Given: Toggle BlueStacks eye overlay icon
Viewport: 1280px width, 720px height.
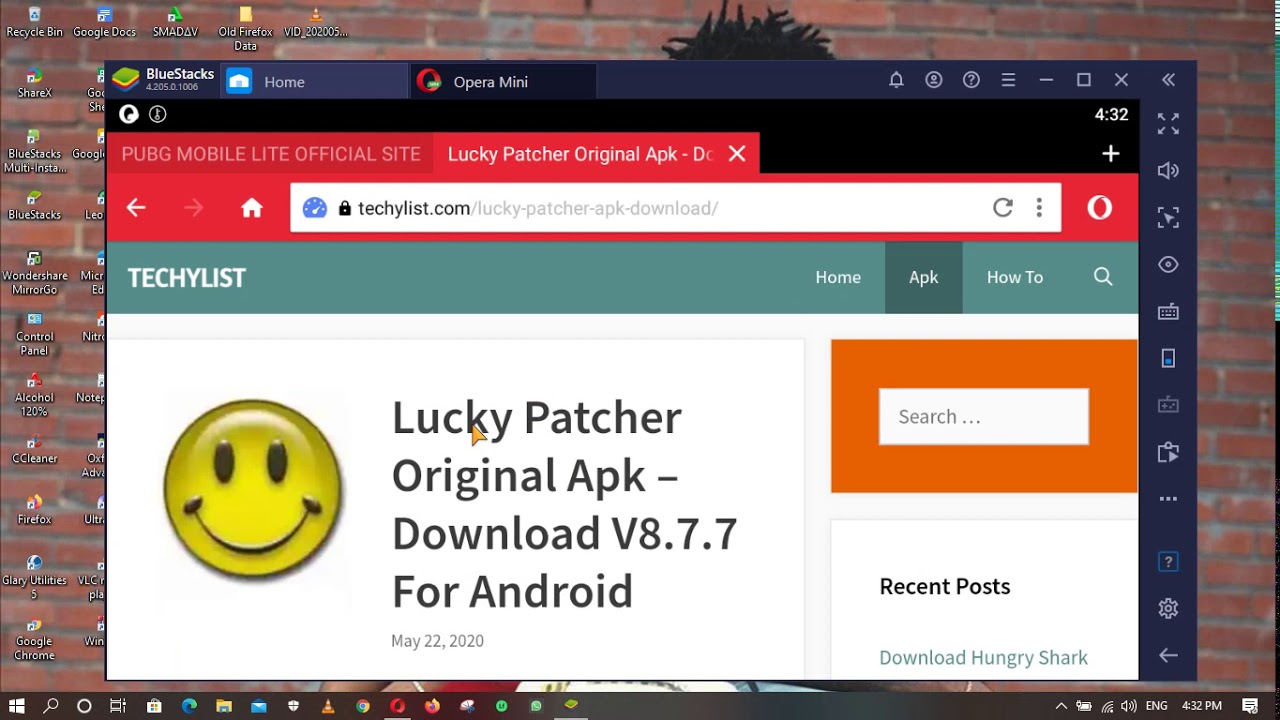Looking at the screenshot, I should tap(1168, 265).
